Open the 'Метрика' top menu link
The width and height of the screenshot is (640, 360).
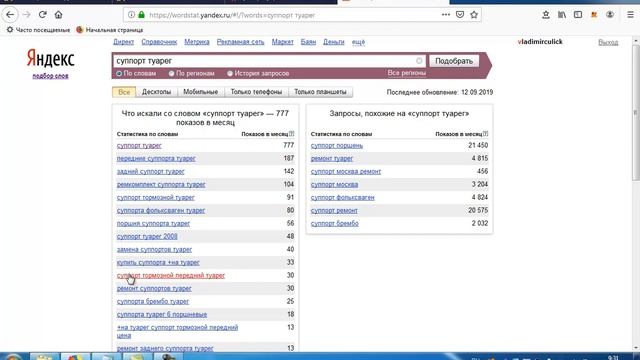[x=197, y=42]
